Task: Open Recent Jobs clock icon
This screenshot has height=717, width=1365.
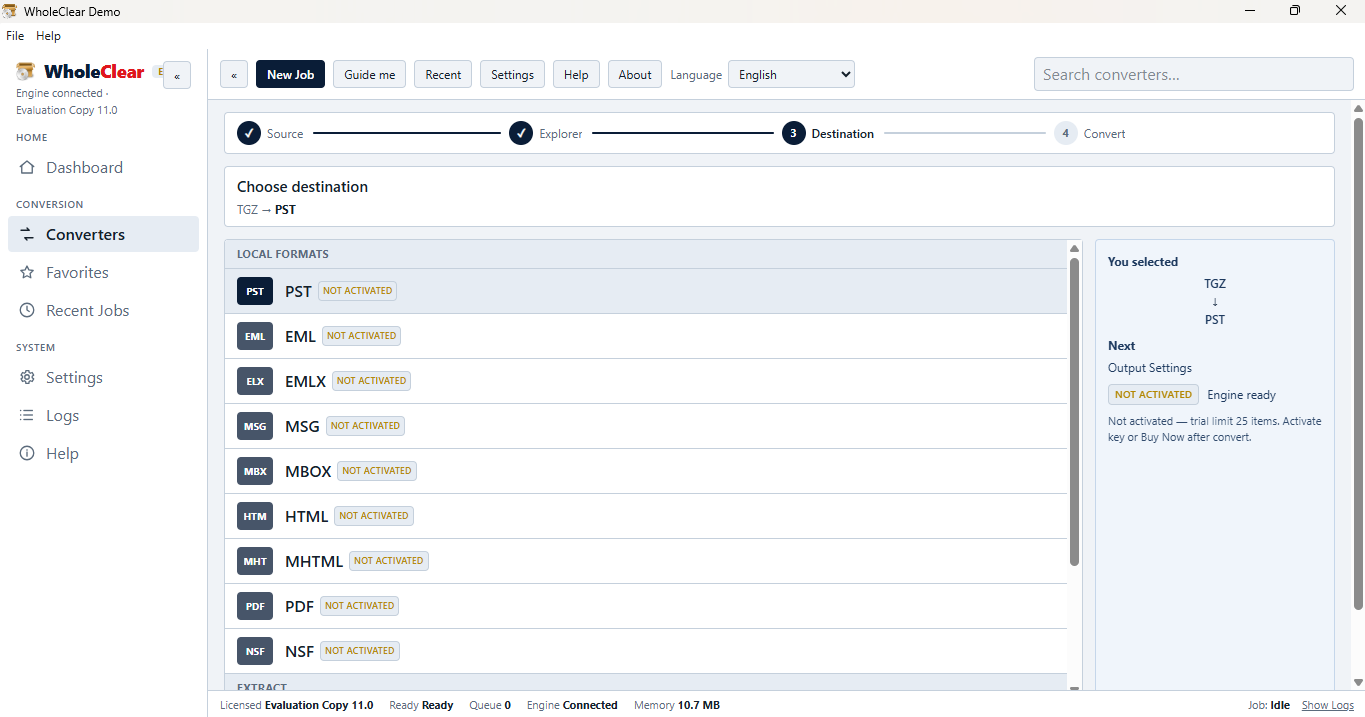Action: pos(28,311)
